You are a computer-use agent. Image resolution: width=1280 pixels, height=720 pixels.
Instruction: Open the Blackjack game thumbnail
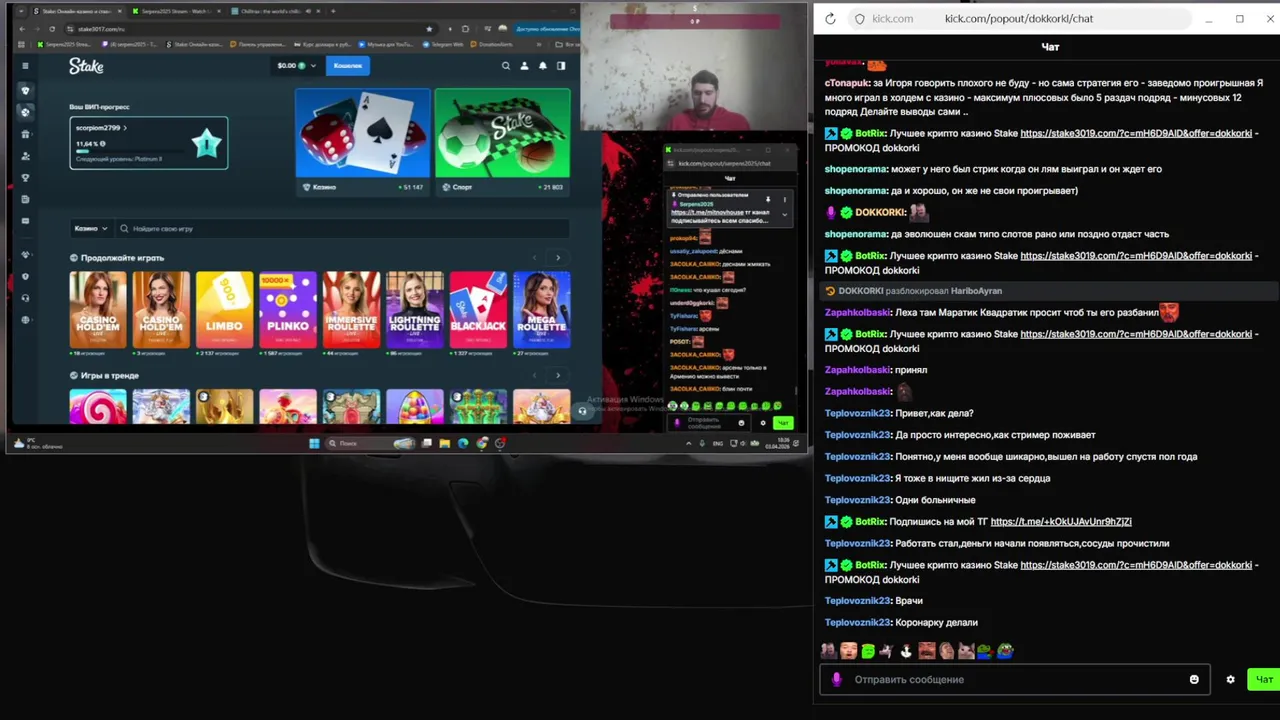coord(478,310)
